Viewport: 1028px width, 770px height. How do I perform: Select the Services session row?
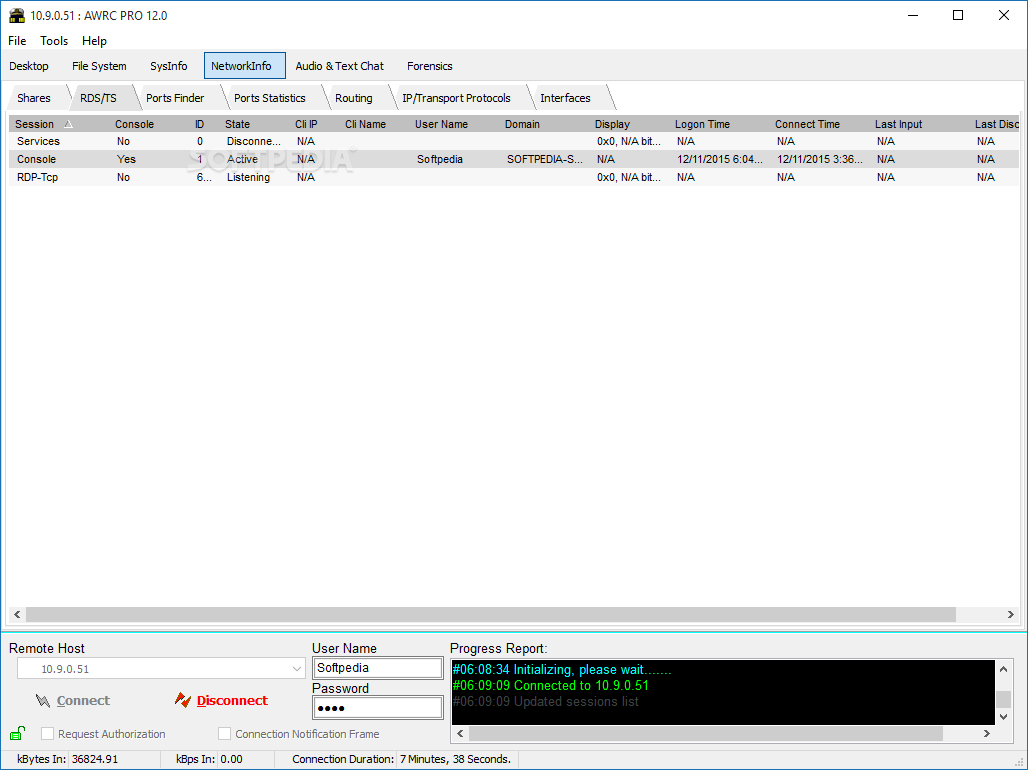(x=513, y=141)
